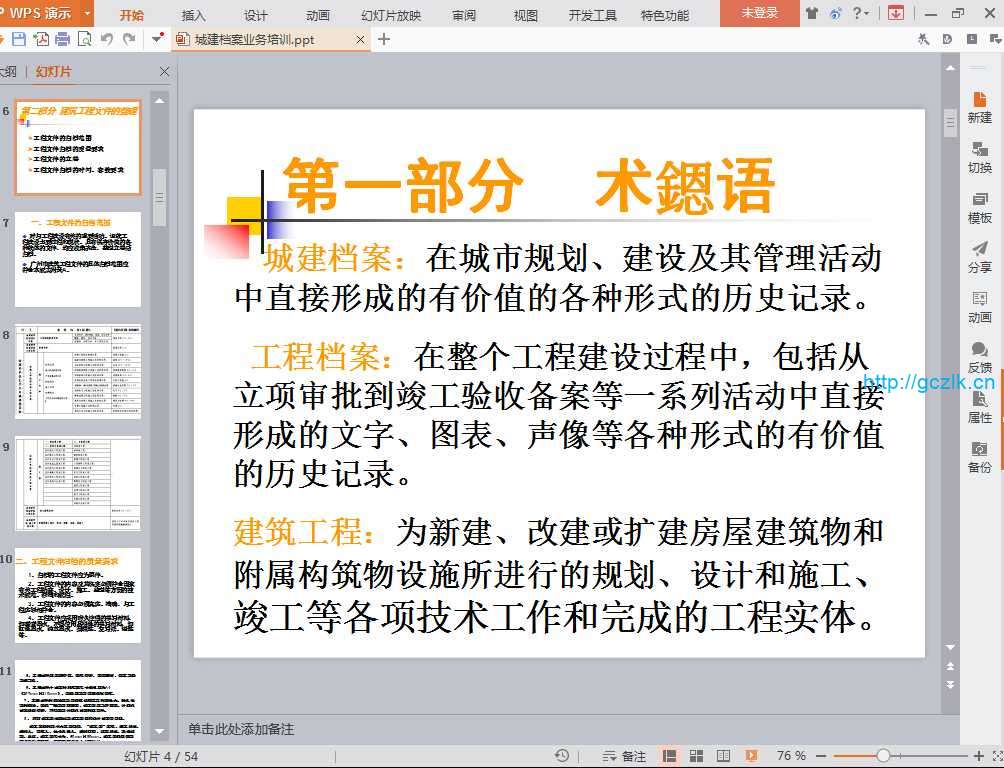
Task: Open the 新建 (New) sidebar icon
Action: pyautogui.click(x=979, y=106)
